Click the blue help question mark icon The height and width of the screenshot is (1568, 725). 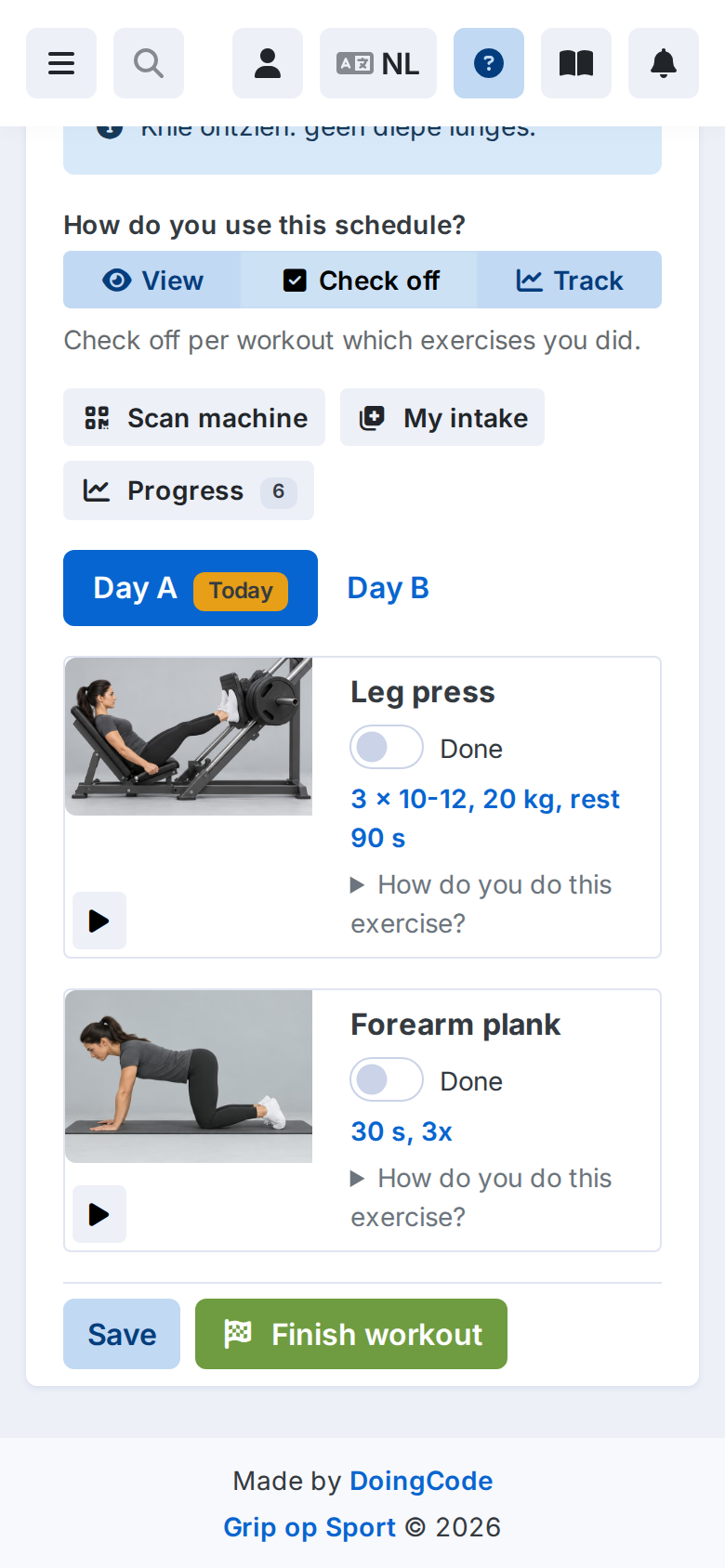(x=489, y=63)
